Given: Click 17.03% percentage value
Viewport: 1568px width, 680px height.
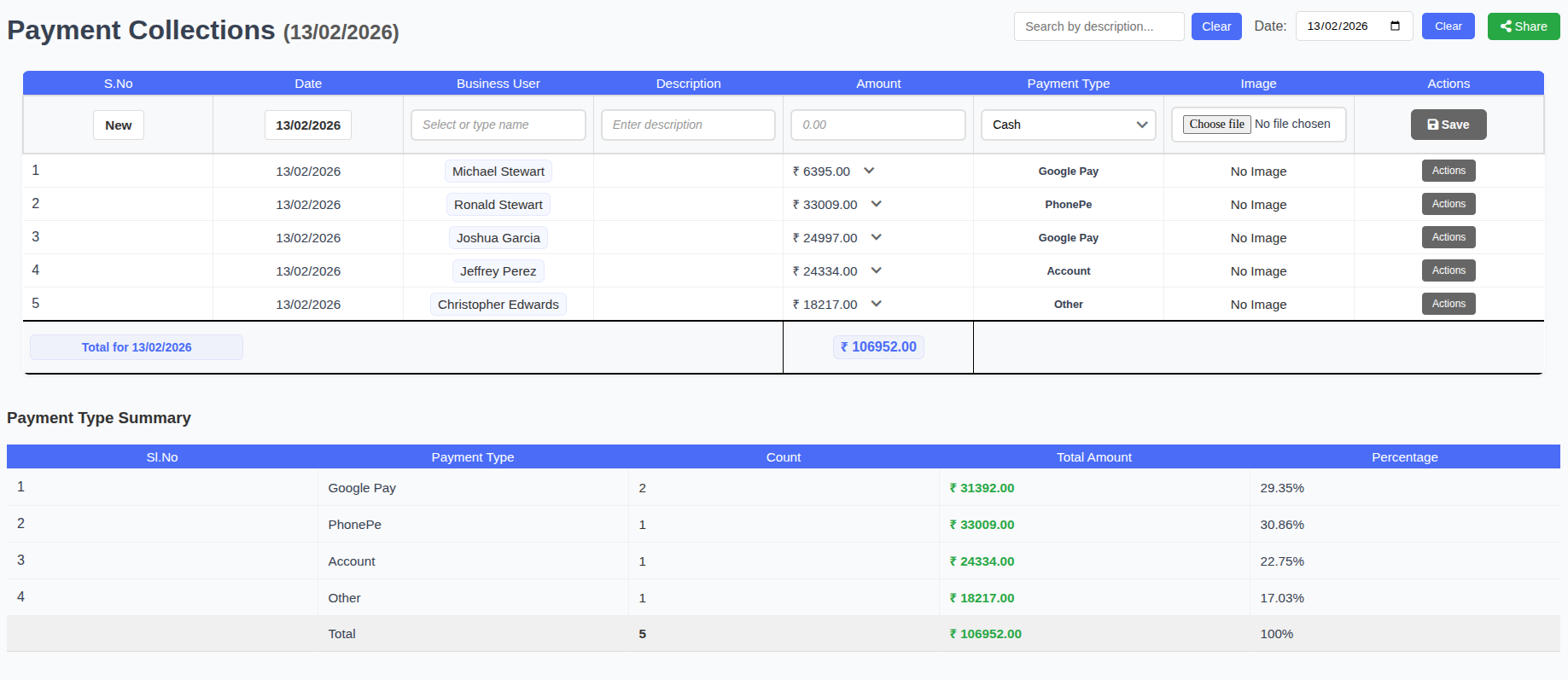Looking at the screenshot, I should (x=1282, y=598).
